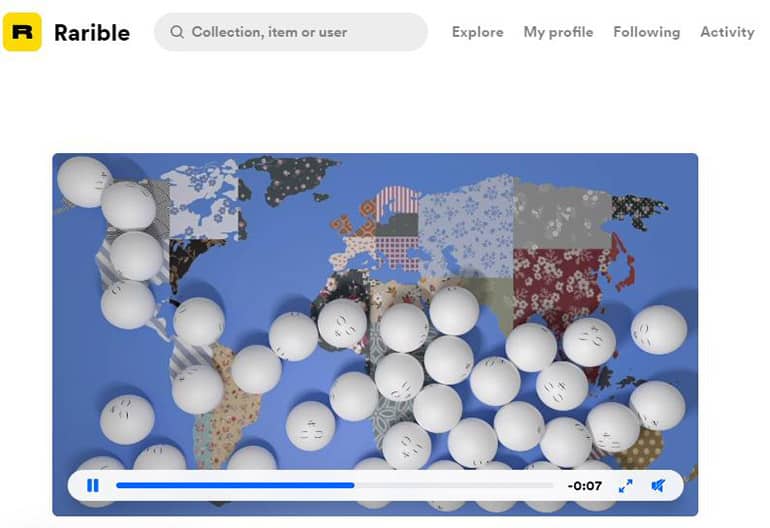The width and height of the screenshot is (770, 528).
Task: Open the Explore menu item
Action: point(477,32)
